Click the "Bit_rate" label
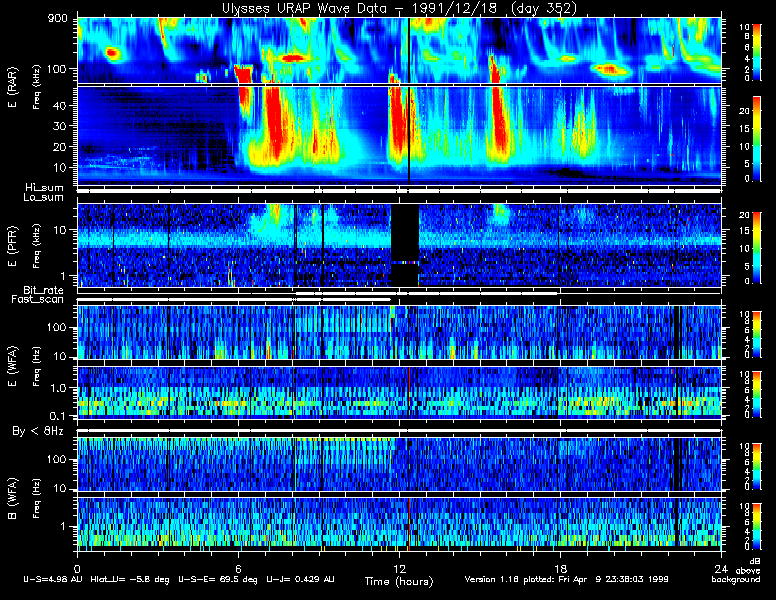The image size is (776, 600). pos(44,290)
